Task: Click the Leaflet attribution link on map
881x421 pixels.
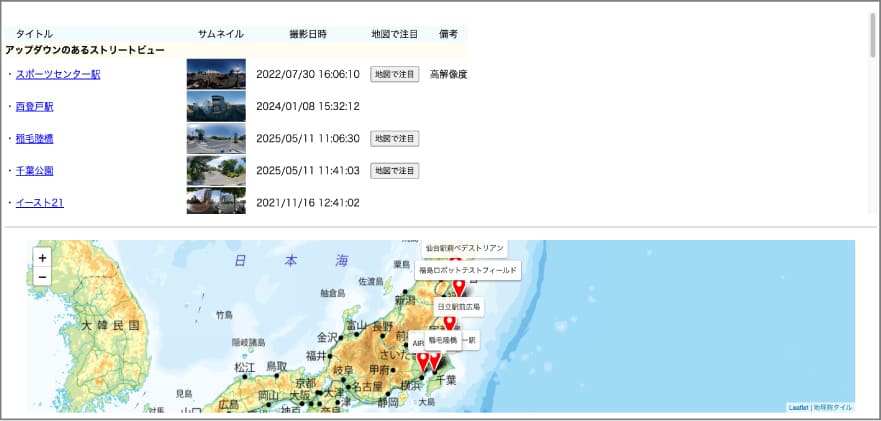Action: [x=798, y=408]
